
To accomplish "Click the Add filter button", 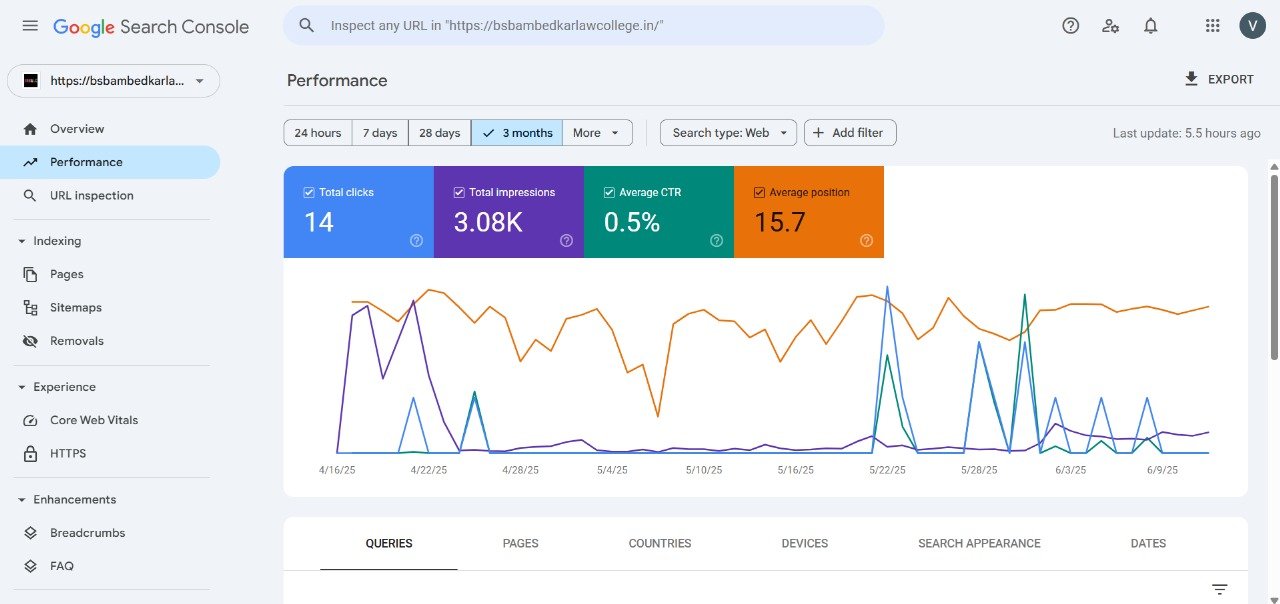I will point(850,133).
